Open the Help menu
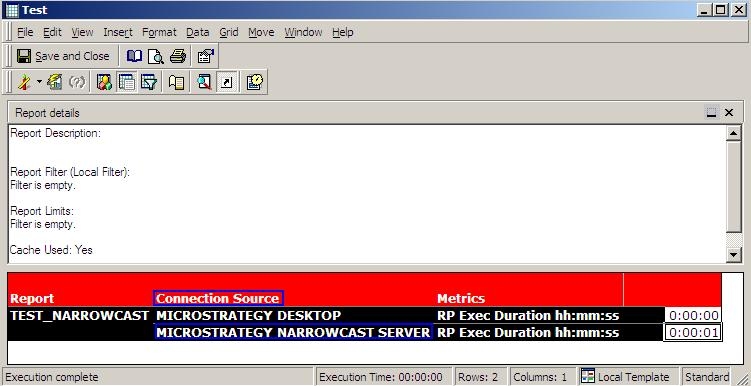Image resolution: width=751 pixels, height=386 pixels. tap(343, 33)
